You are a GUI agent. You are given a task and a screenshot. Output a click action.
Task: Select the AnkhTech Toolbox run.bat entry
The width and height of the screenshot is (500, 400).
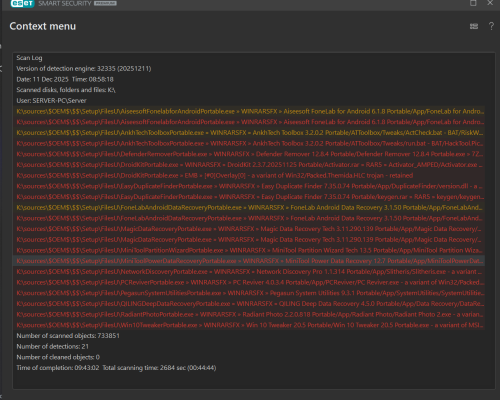(250, 143)
